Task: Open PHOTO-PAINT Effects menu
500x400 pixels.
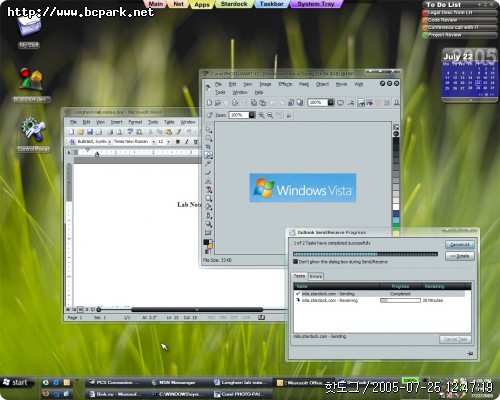Action: [x=285, y=84]
